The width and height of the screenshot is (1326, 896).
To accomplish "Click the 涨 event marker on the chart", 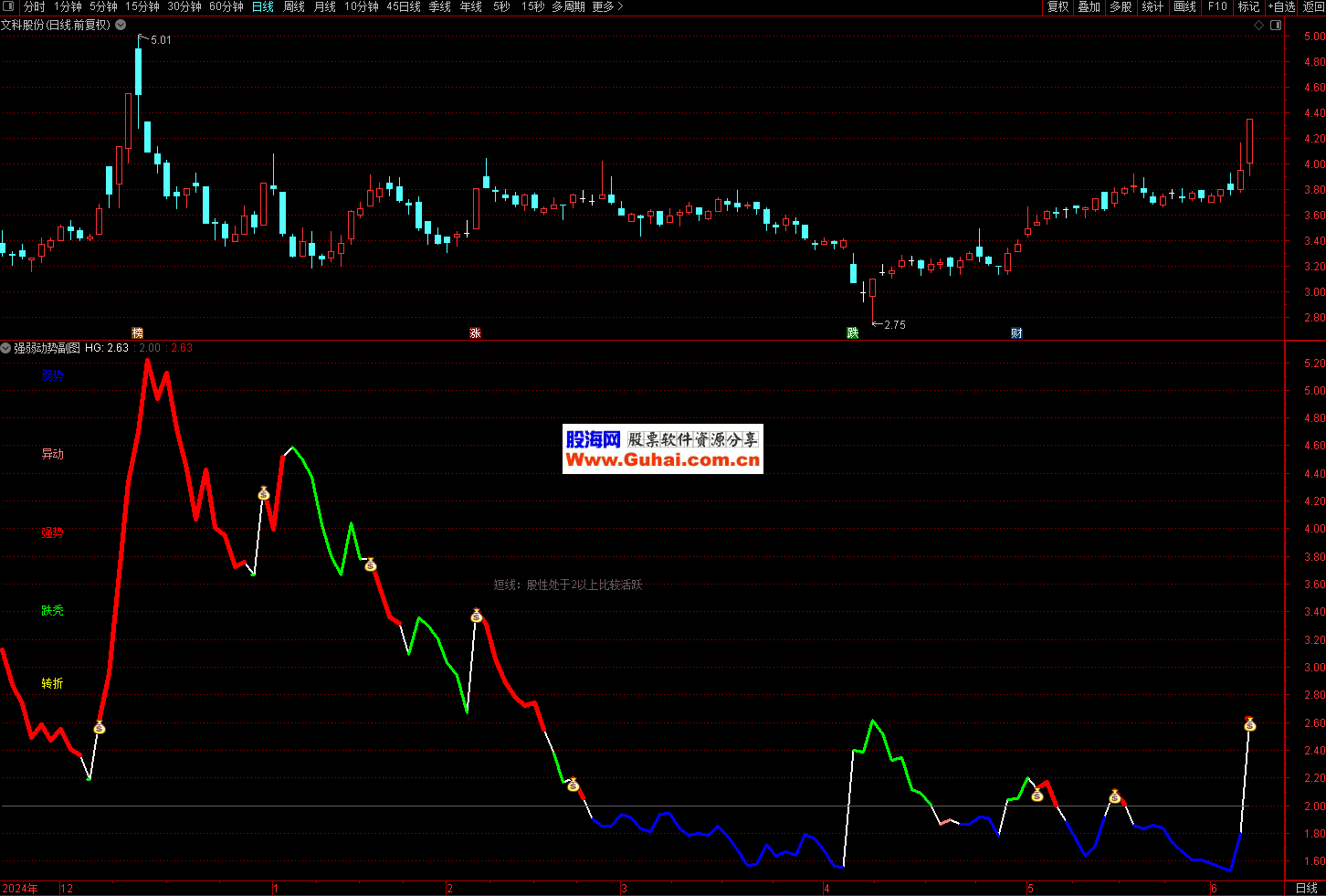I will tap(476, 333).
